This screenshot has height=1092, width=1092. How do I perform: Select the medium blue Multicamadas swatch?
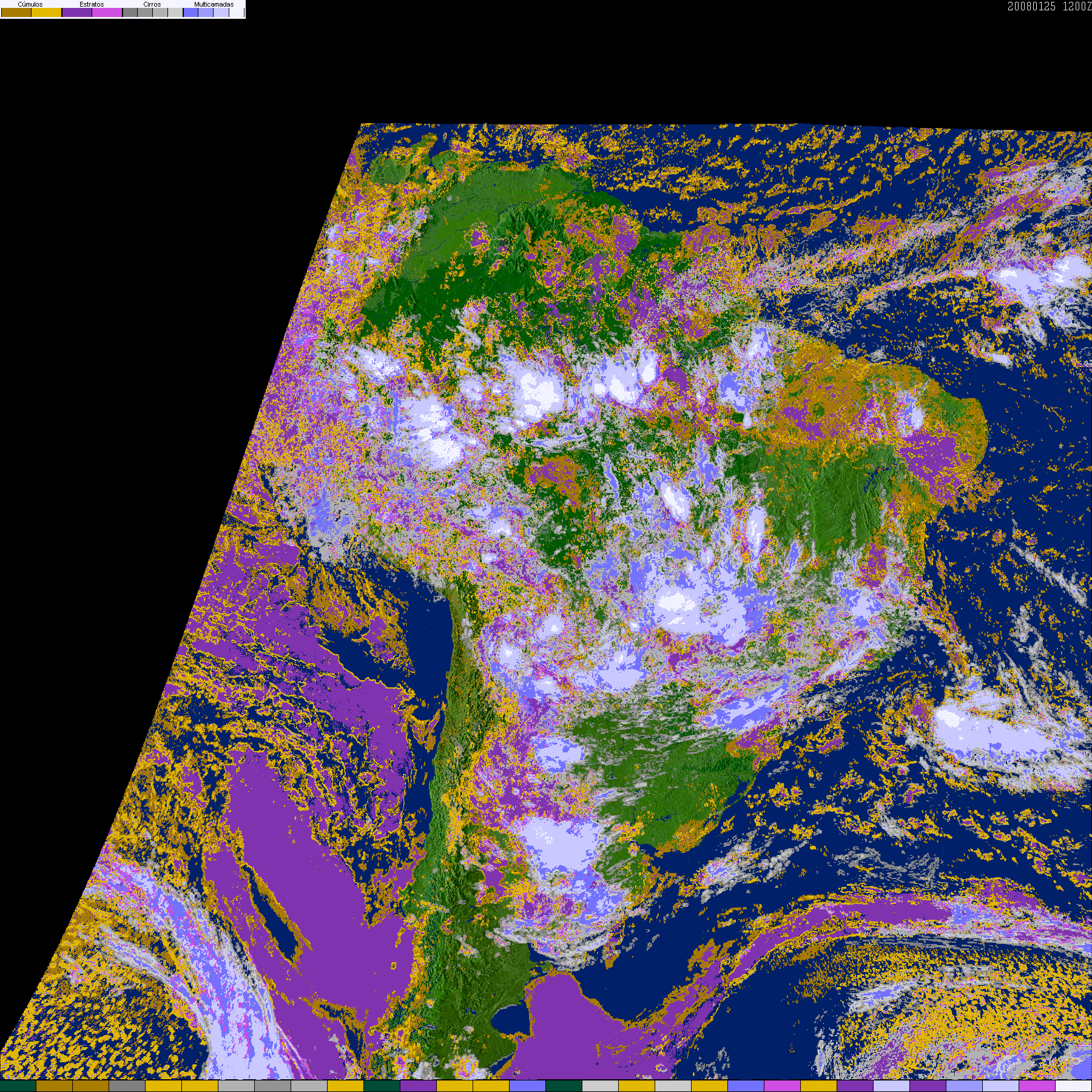(x=206, y=13)
